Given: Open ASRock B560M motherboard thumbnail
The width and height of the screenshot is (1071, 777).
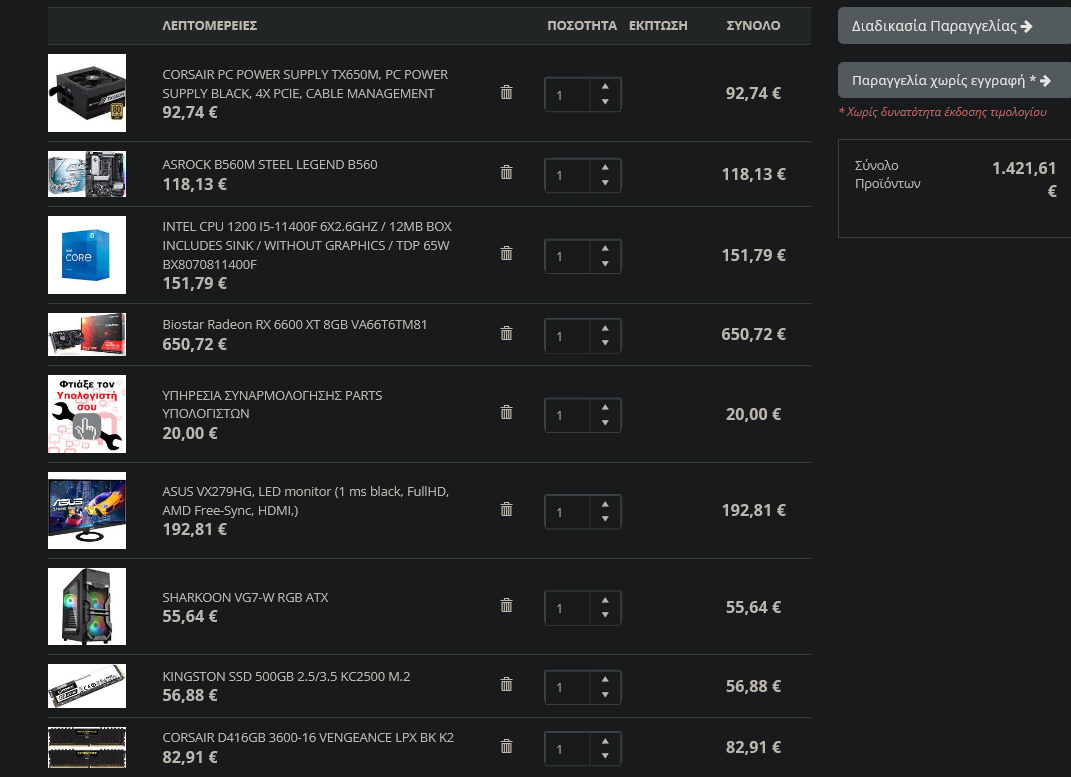Looking at the screenshot, I should (x=87, y=174).
